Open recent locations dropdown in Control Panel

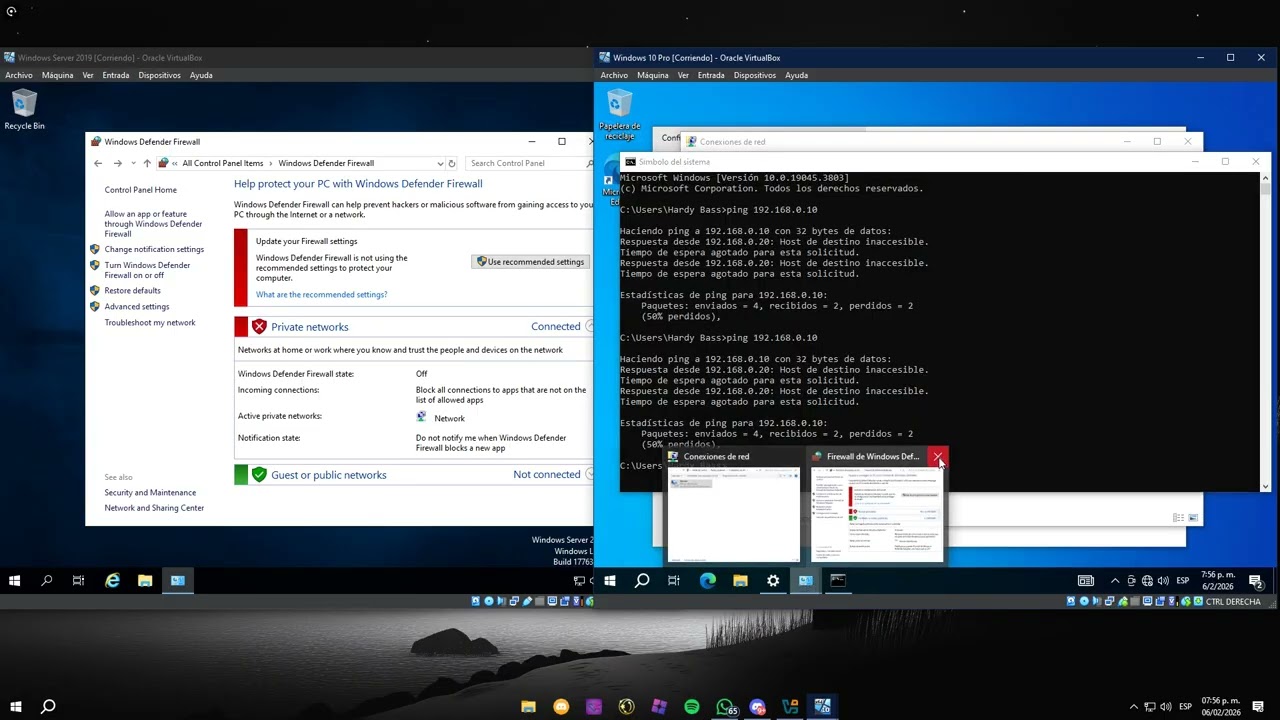132,163
